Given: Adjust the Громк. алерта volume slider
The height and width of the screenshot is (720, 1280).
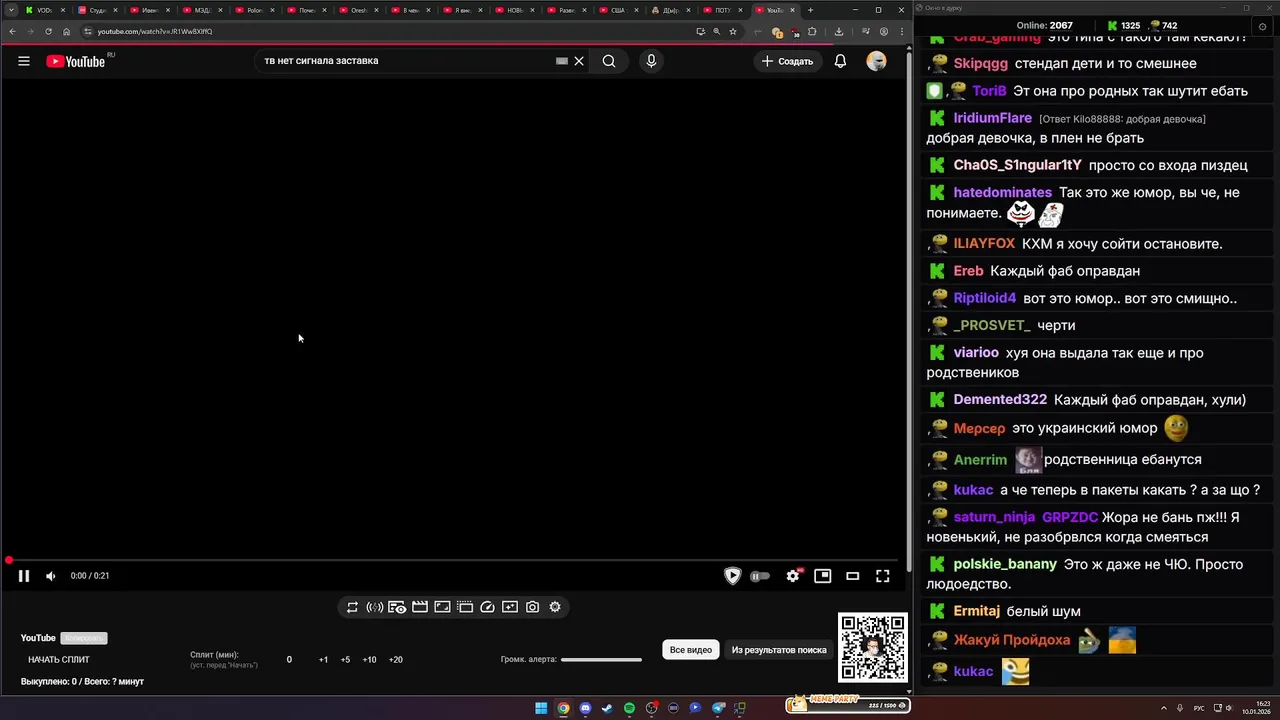Looking at the screenshot, I should click(601, 660).
